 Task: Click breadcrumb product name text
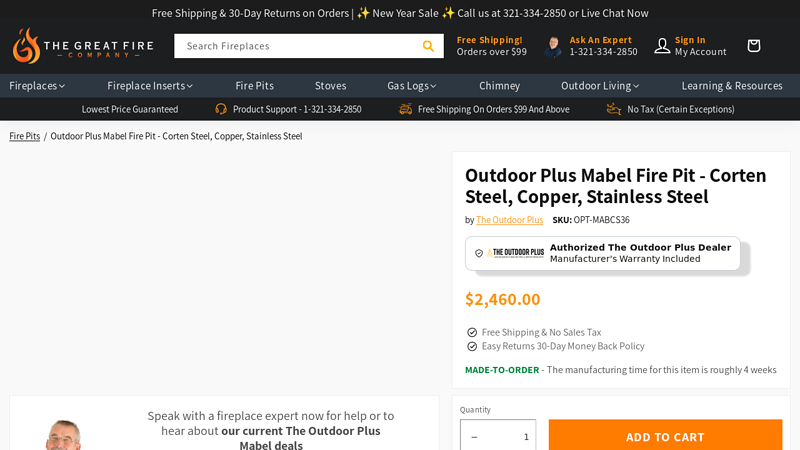click(x=176, y=136)
